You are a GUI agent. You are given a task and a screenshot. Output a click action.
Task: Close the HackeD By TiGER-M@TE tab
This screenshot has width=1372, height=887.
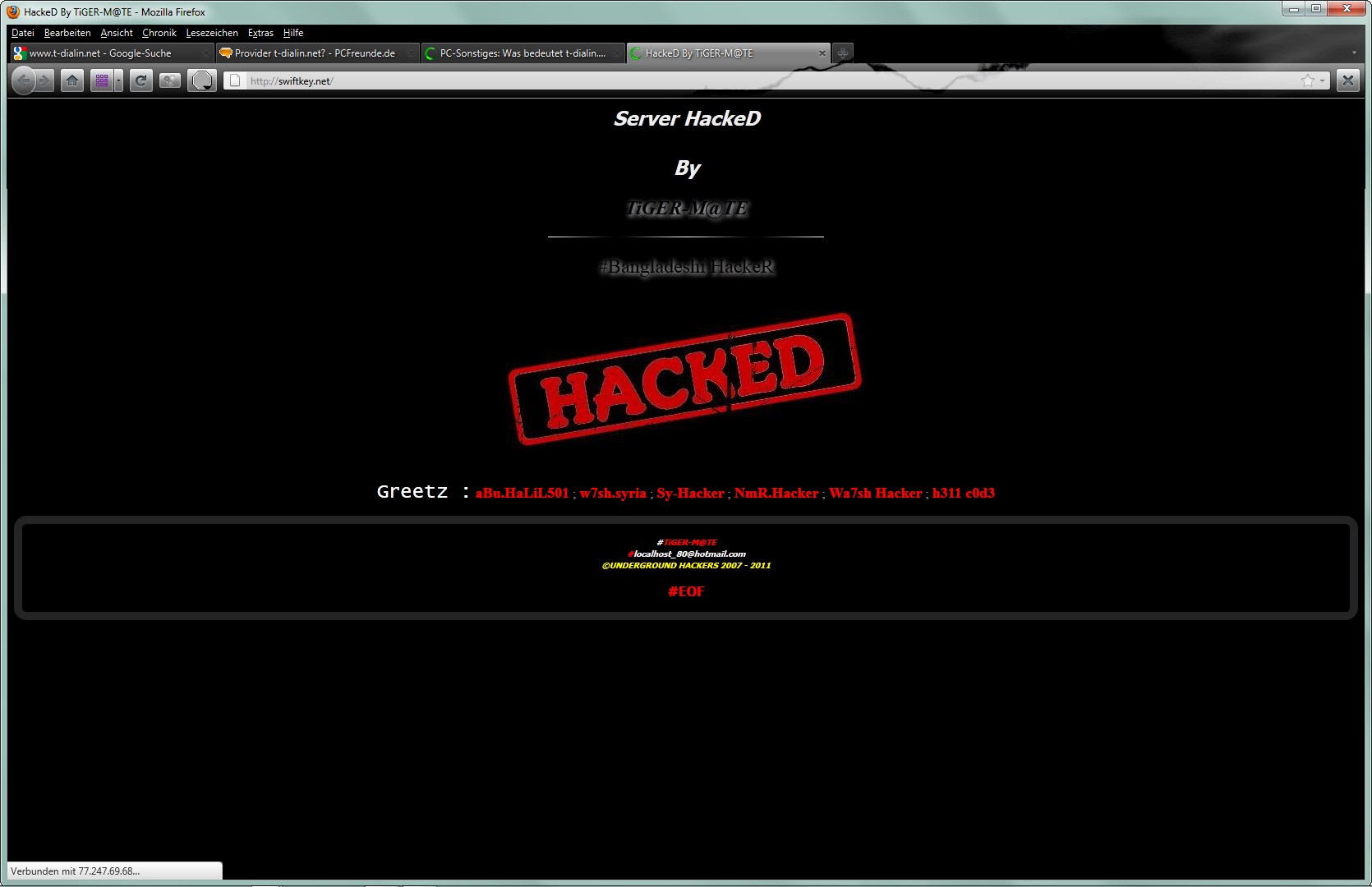(x=822, y=53)
